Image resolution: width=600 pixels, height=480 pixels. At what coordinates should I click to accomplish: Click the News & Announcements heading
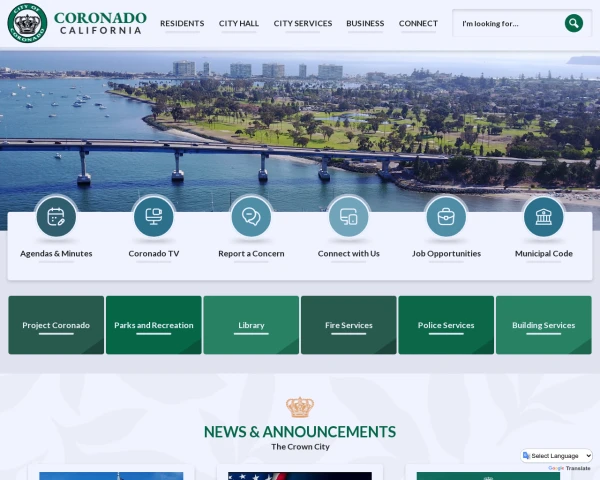(300, 432)
